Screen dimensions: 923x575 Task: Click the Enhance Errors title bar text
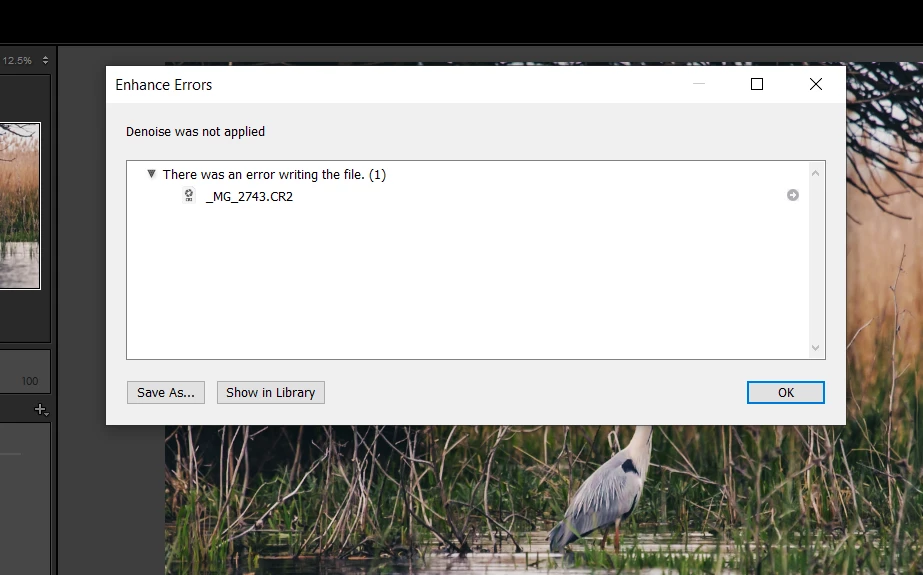[164, 85]
